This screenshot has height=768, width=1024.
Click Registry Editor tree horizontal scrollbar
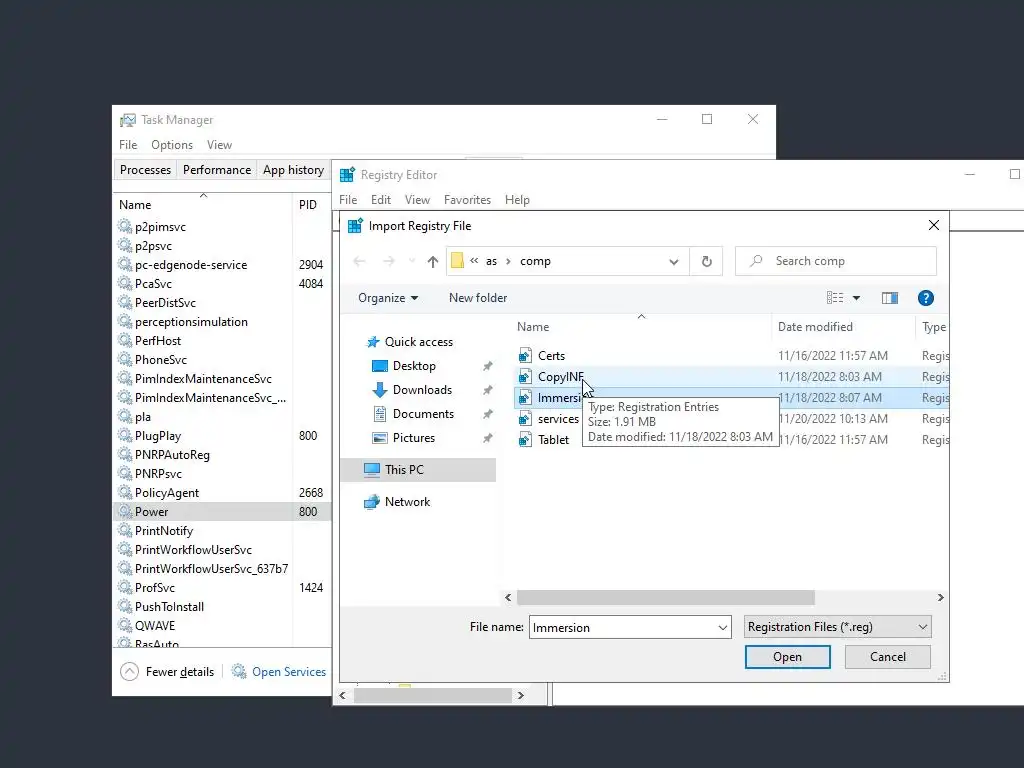(432, 696)
